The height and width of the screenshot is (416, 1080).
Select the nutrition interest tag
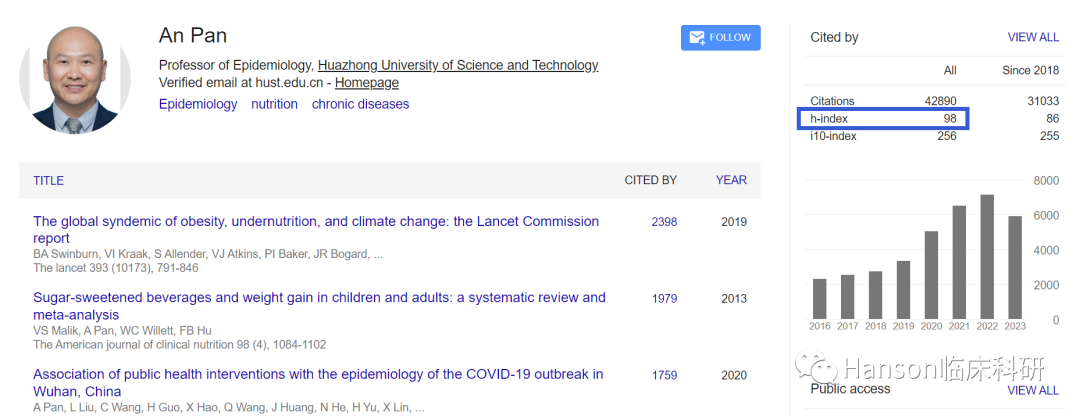click(x=274, y=104)
